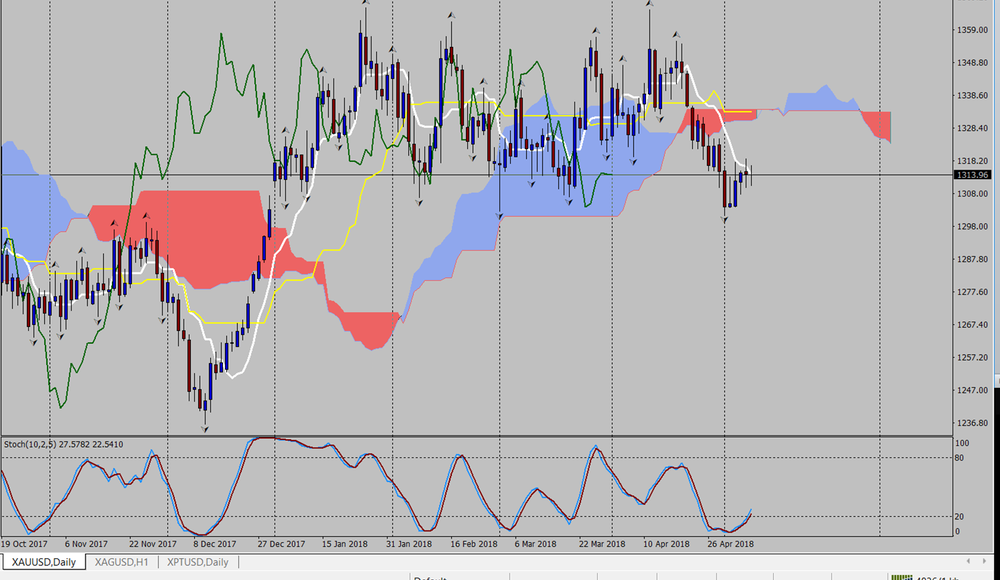This screenshot has width=1000, height=580.
Task: Select the XPTUSD,Daily chart tab
Action: click(x=198, y=562)
